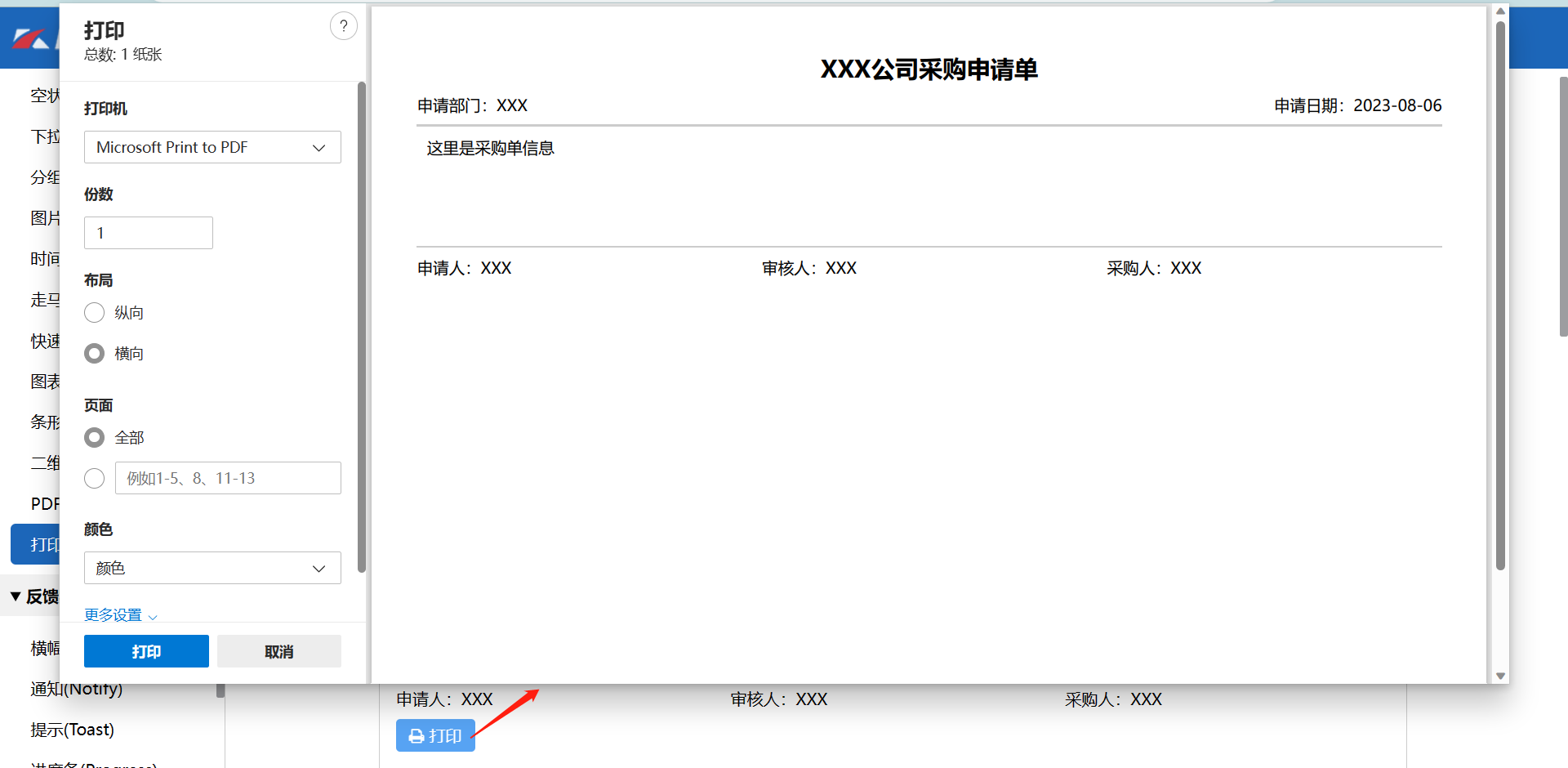Click 总数: 1 纸张 summary text
The image size is (1568, 768).
[123, 55]
